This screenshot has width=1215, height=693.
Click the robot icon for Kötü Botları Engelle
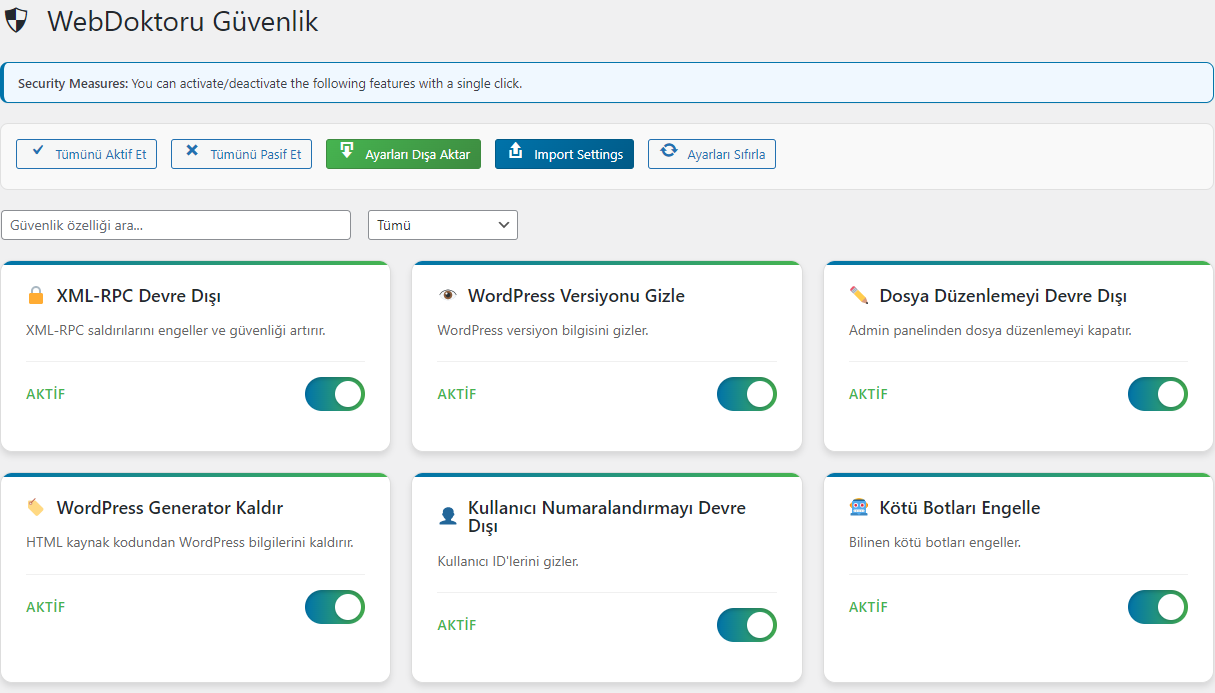858,508
